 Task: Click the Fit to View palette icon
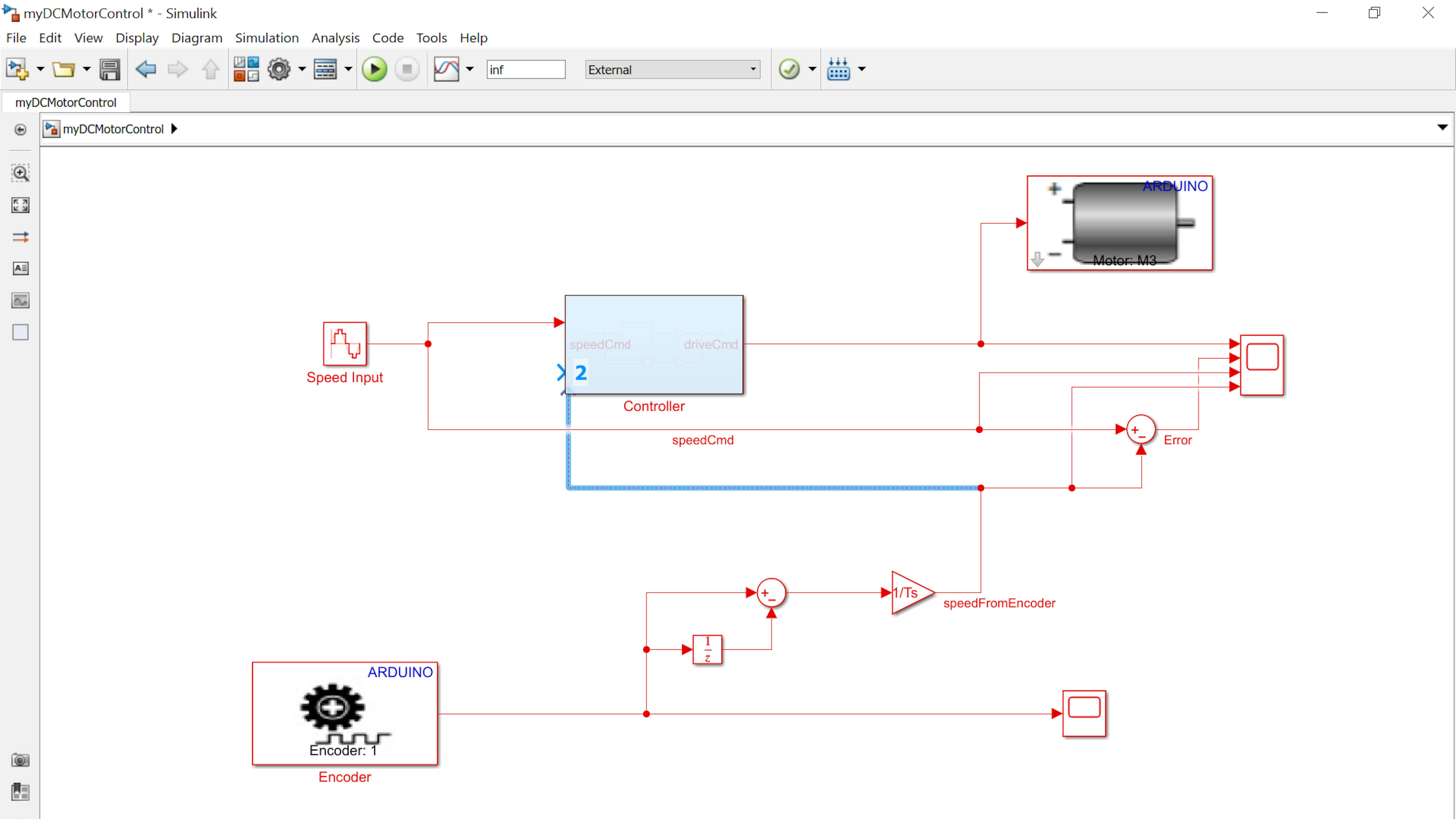pos(20,205)
